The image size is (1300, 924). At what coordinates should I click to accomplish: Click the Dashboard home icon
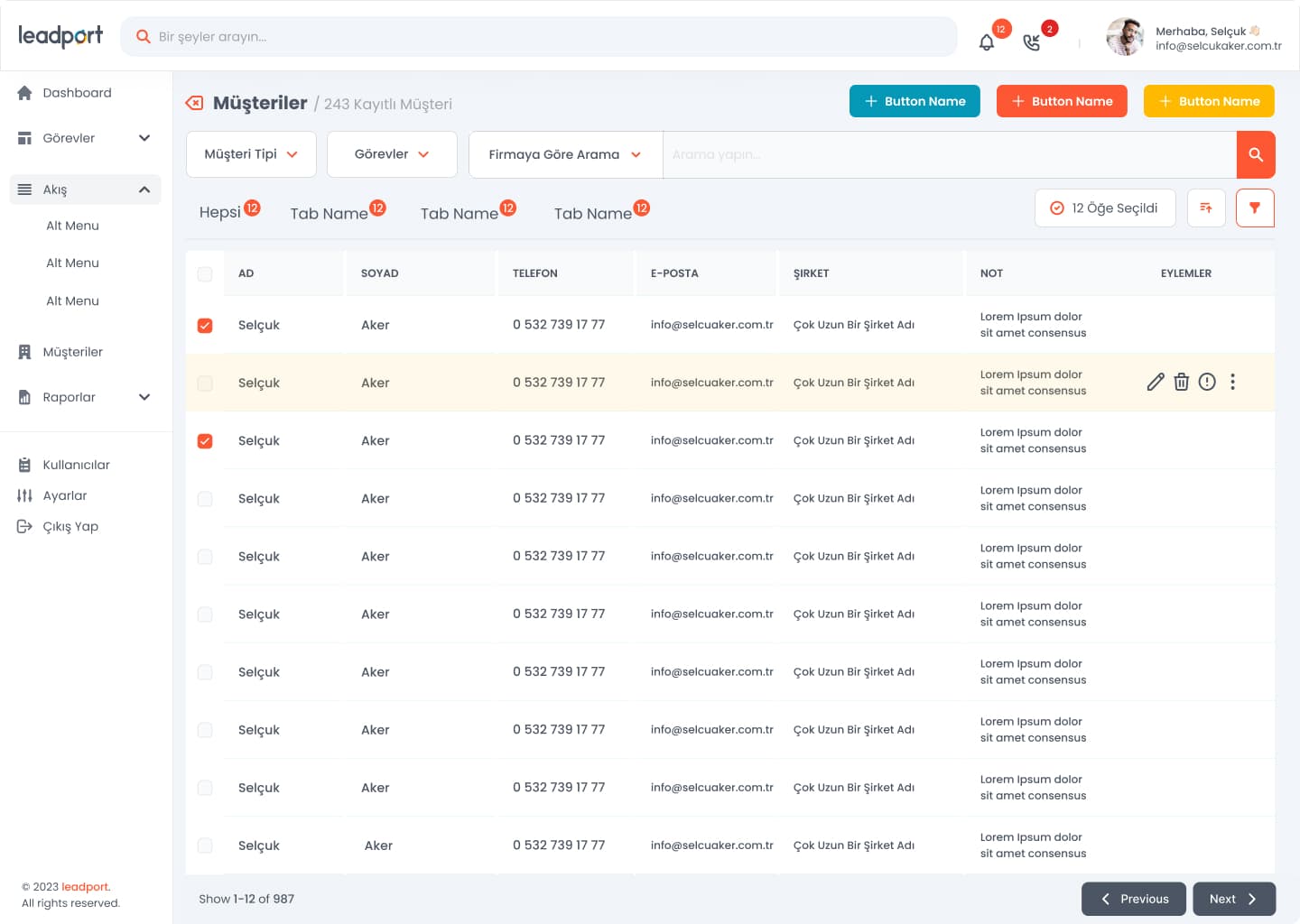[24, 93]
